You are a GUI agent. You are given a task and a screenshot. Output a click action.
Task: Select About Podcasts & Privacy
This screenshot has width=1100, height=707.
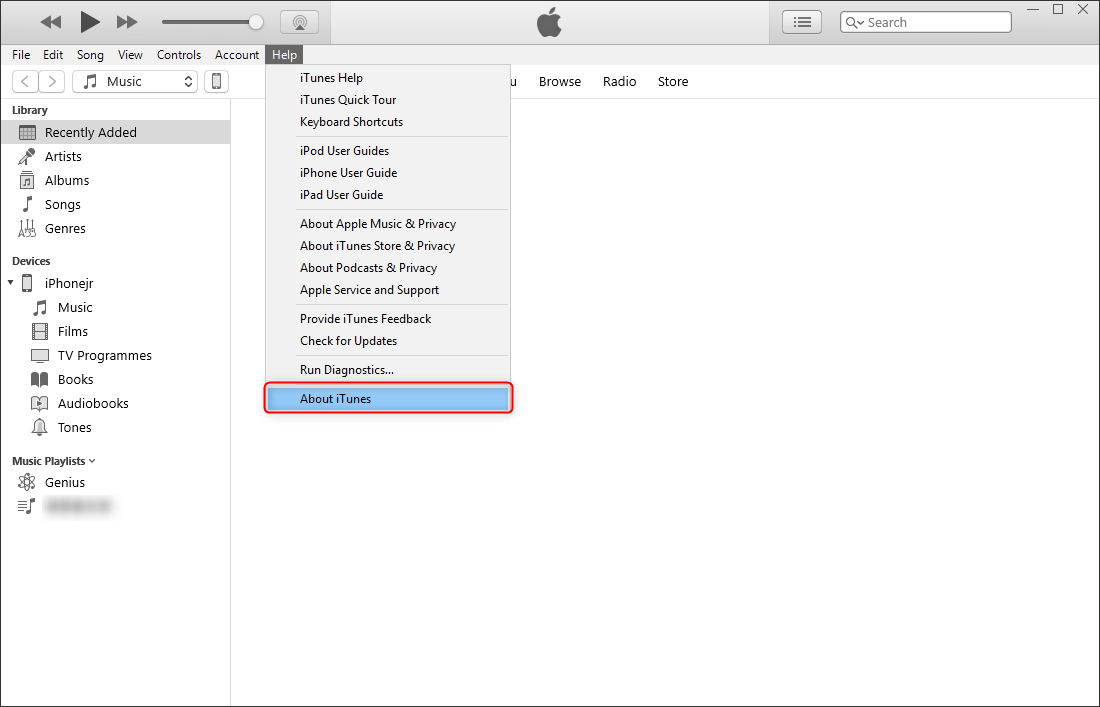387,268
